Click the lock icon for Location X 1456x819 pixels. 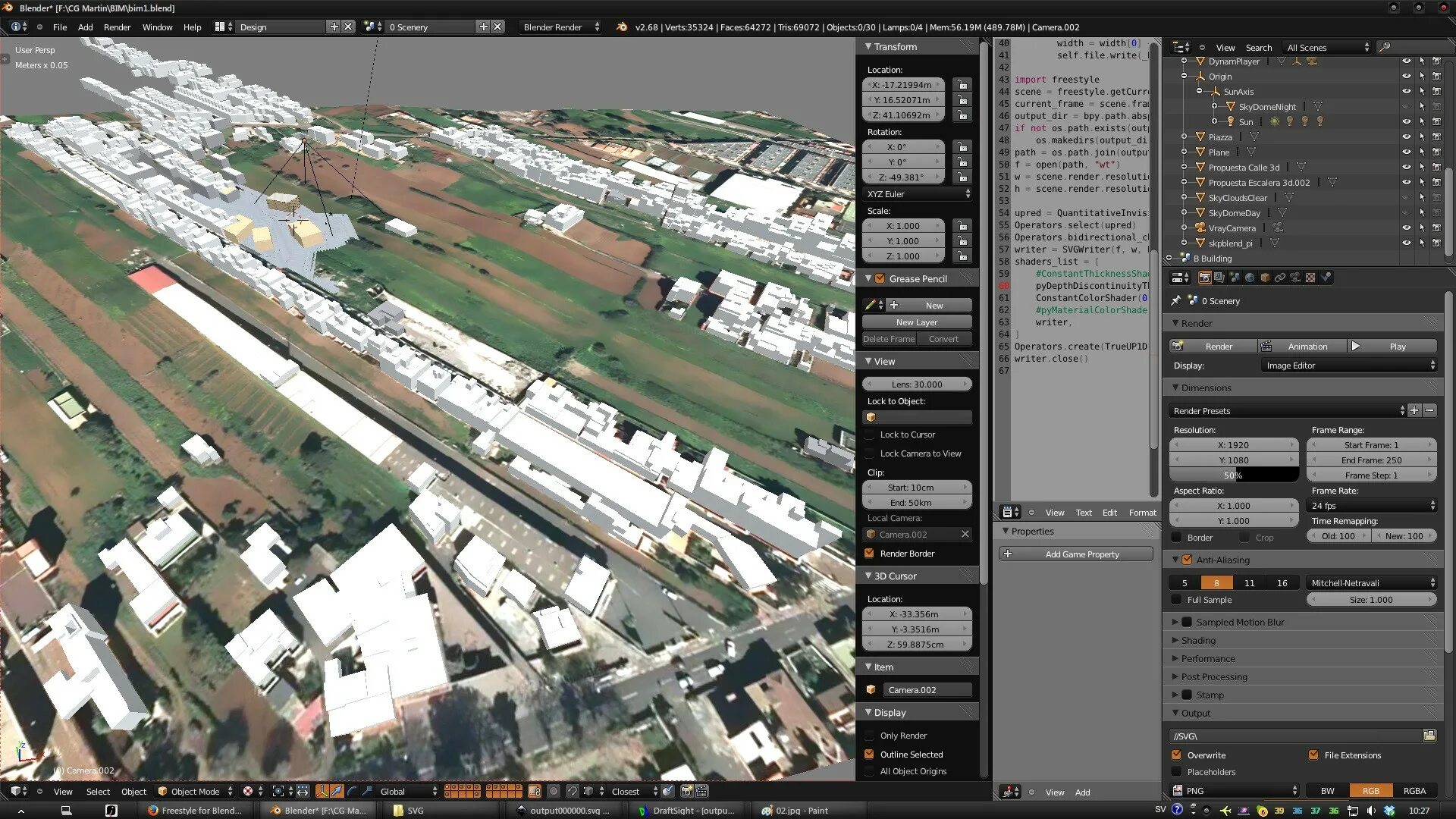tap(962, 85)
